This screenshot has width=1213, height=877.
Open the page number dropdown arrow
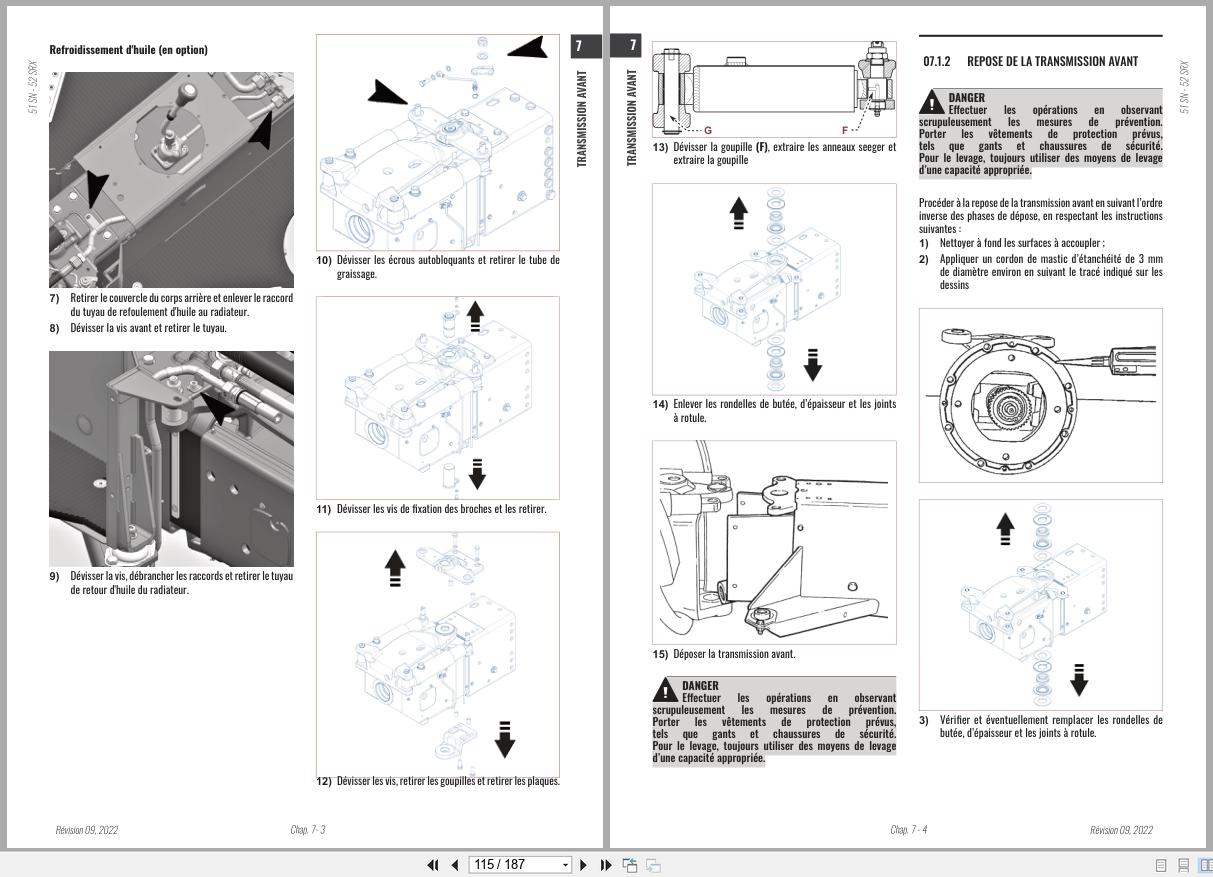(x=565, y=865)
